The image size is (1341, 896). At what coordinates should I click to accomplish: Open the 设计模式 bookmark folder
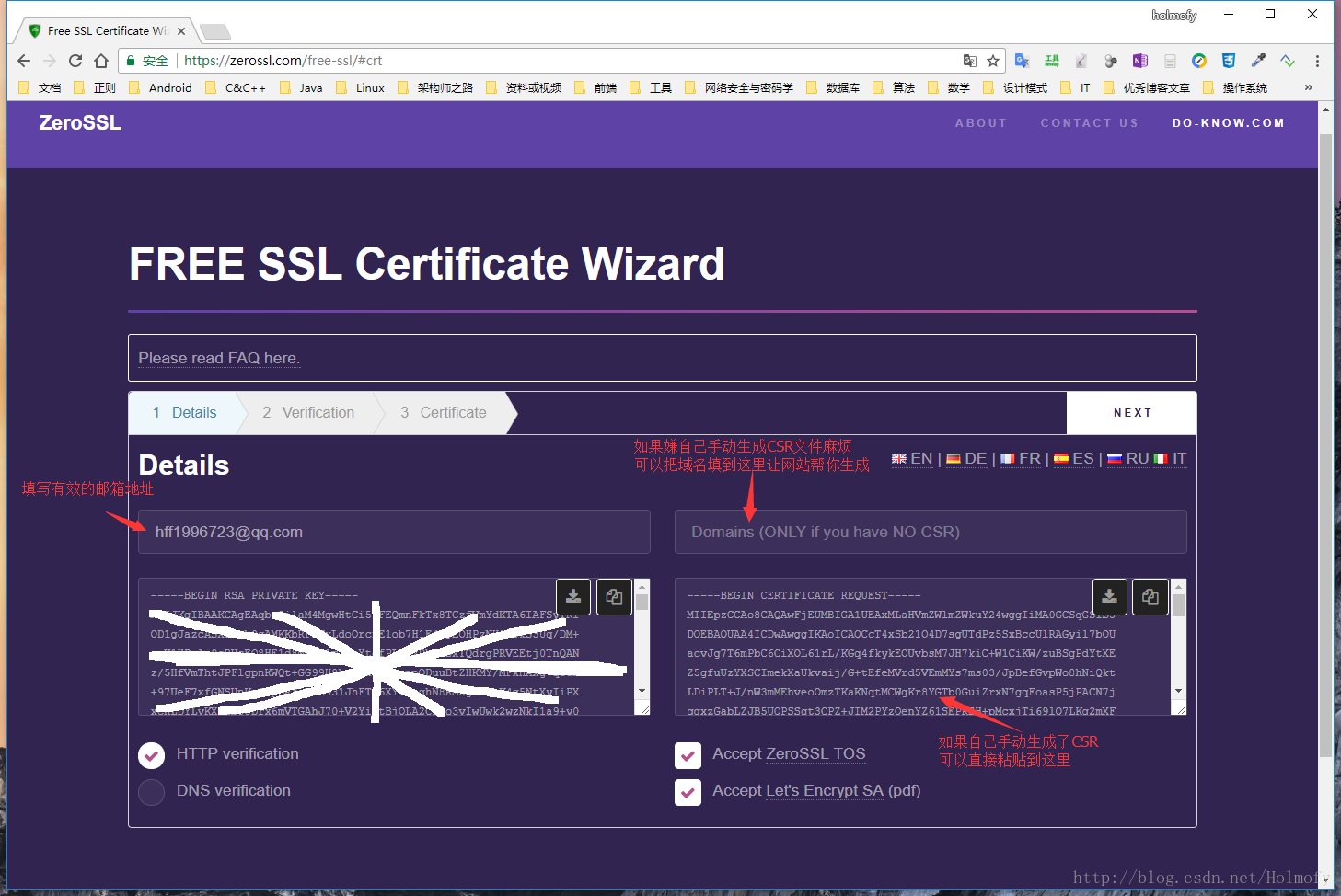coord(1015,87)
